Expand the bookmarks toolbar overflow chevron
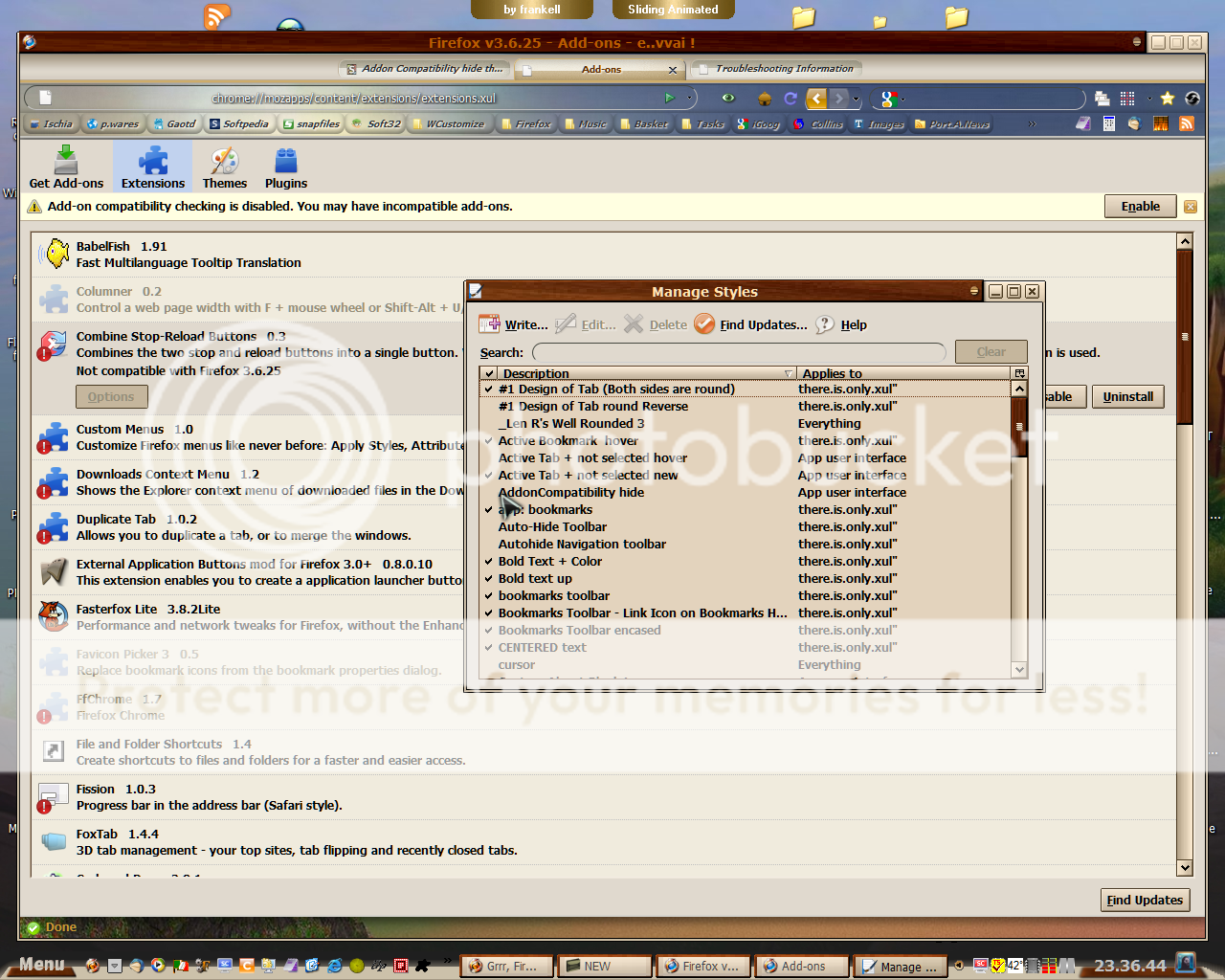1225x980 pixels. point(1032,123)
